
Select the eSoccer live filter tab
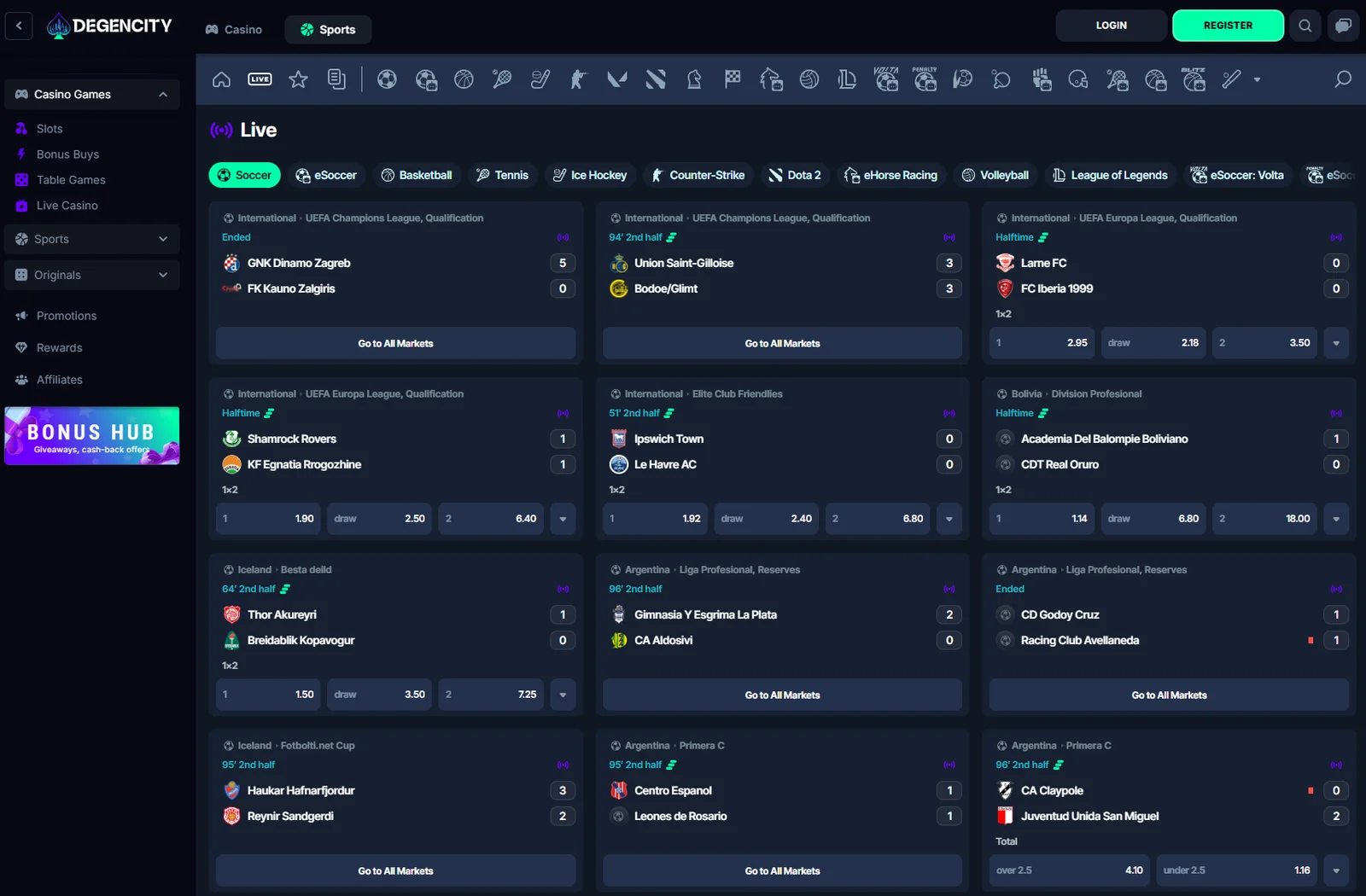tap(326, 175)
